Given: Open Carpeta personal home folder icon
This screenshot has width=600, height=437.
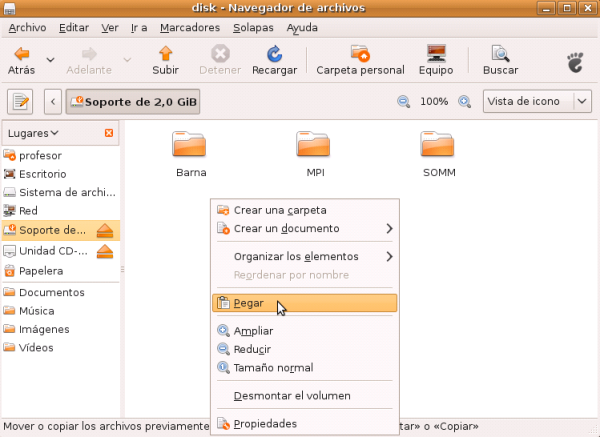Looking at the screenshot, I should [360, 55].
